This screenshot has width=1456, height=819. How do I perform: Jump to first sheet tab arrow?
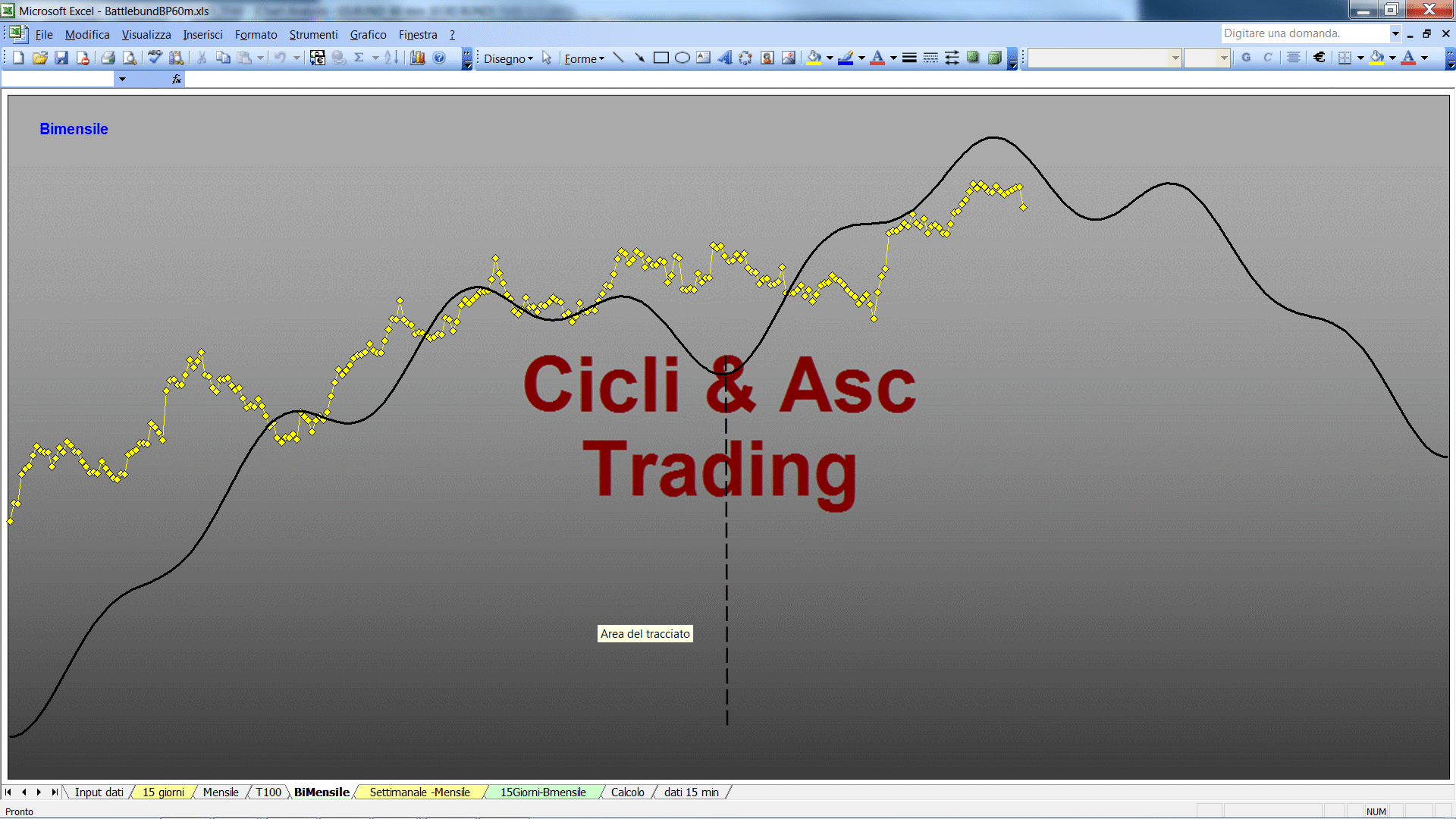(8, 792)
